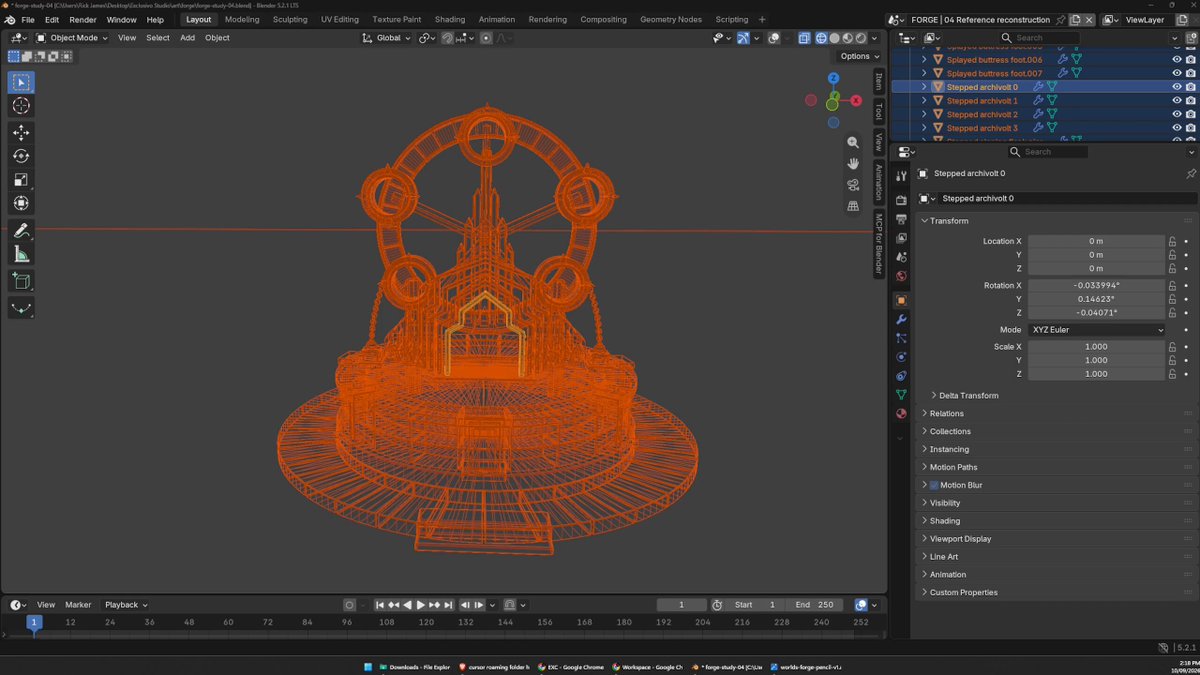Viewport: 1200px width, 675px height.
Task: Open the Render properties tab
Action: [901, 200]
